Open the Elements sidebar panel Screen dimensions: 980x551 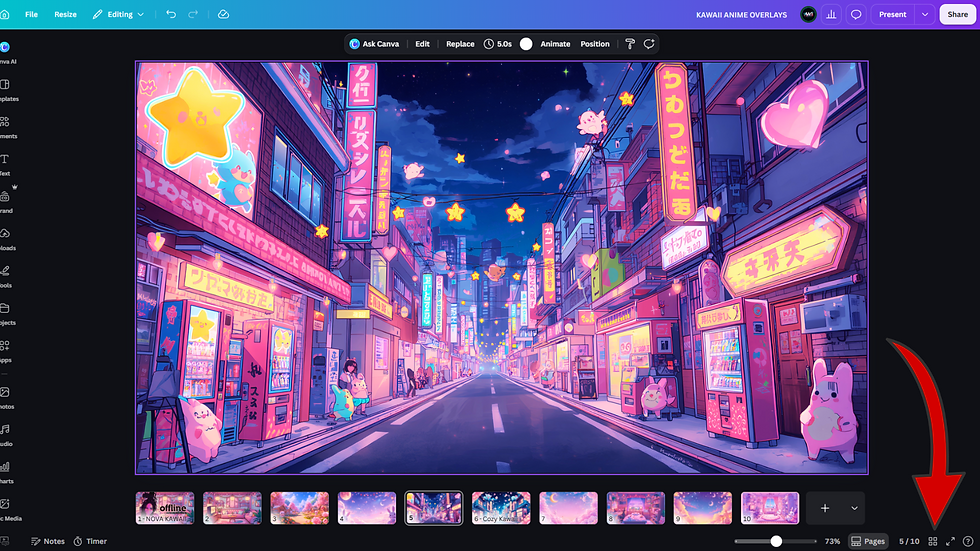pyautogui.click(x=6, y=127)
